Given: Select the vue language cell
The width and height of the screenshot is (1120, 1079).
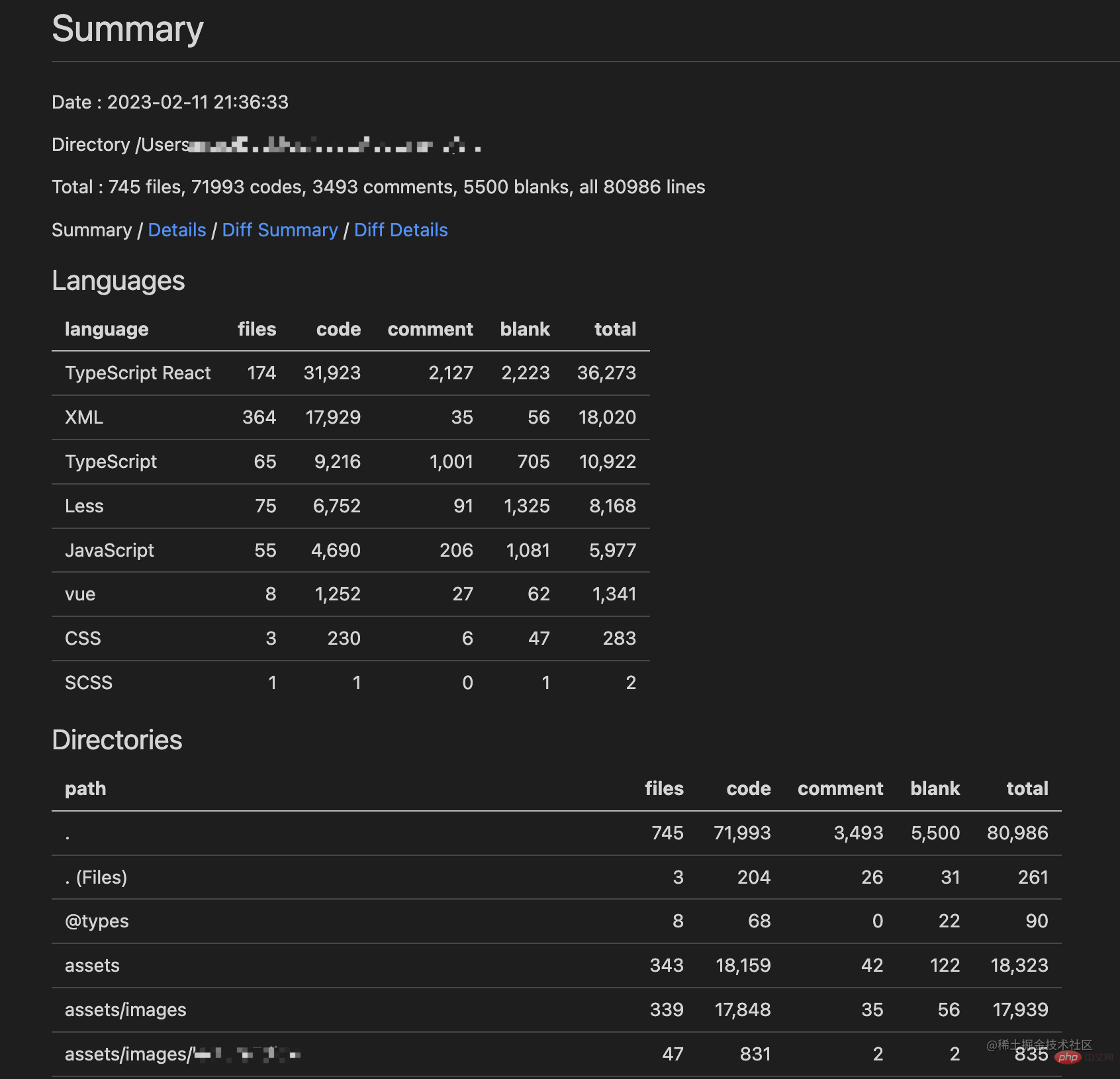Looking at the screenshot, I should [80, 594].
